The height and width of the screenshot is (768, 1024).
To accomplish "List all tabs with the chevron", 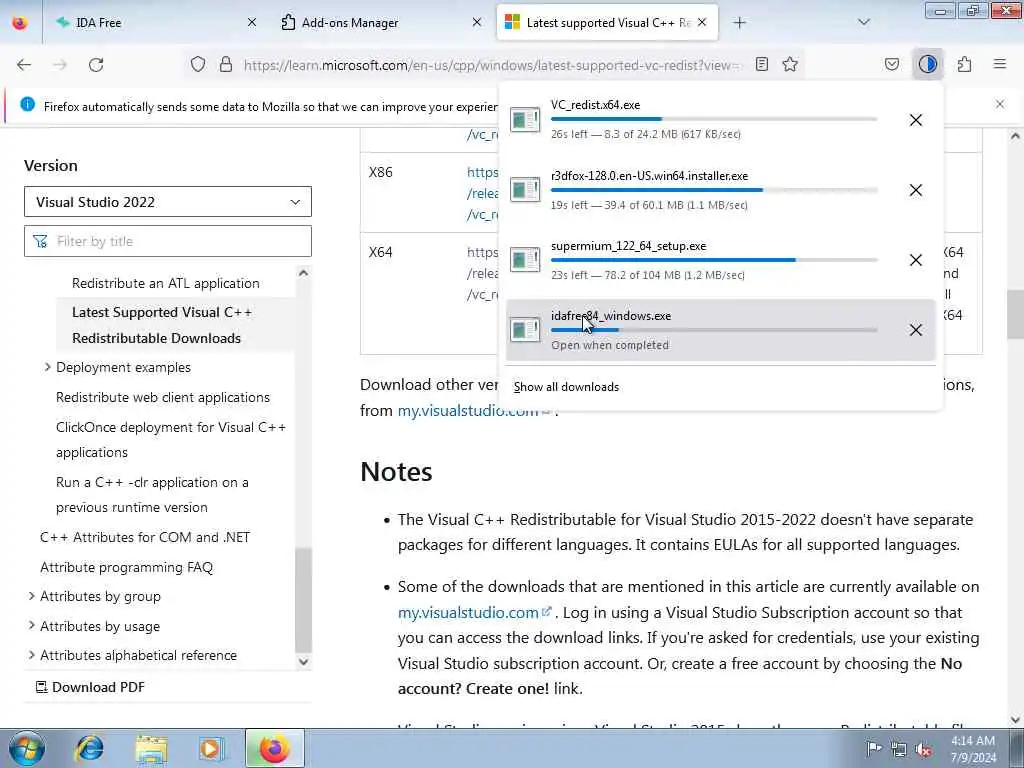I will [x=864, y=22].
